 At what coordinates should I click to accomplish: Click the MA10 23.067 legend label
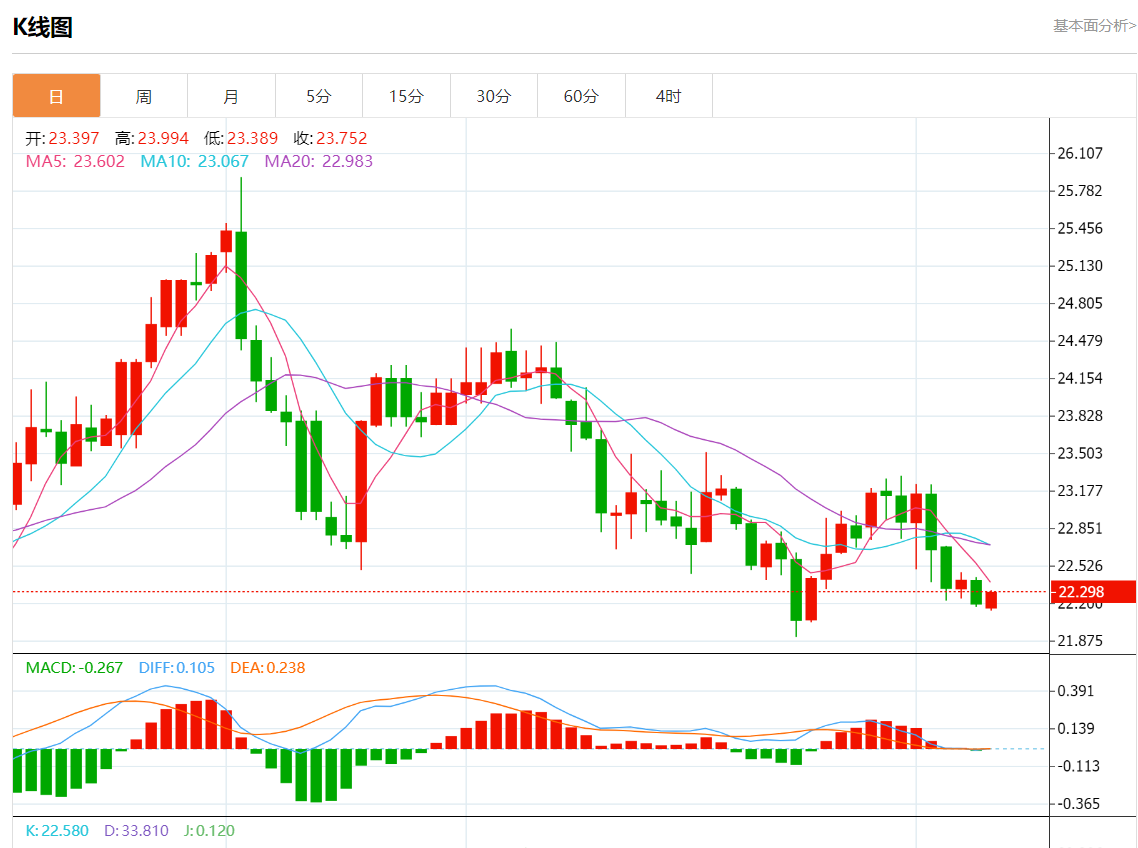pyautogui.click(x=194, y=161)
